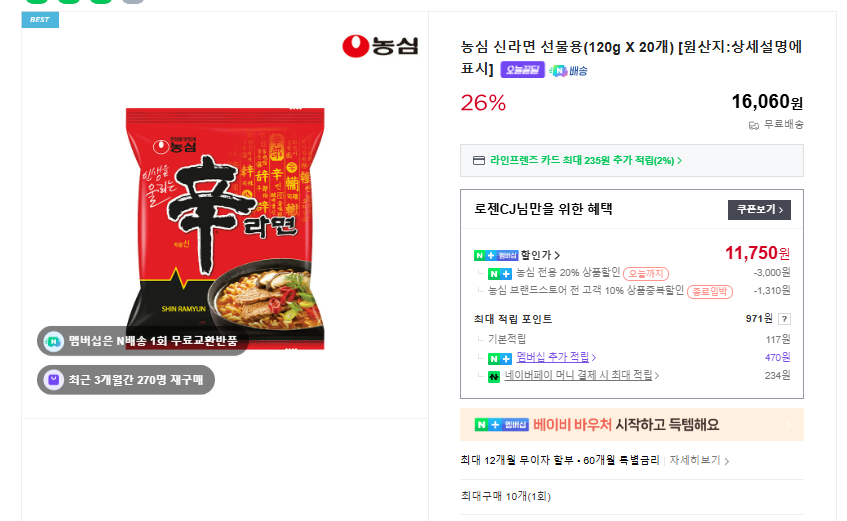Click the Nongshim brand logo

click(x=380, y=46)
